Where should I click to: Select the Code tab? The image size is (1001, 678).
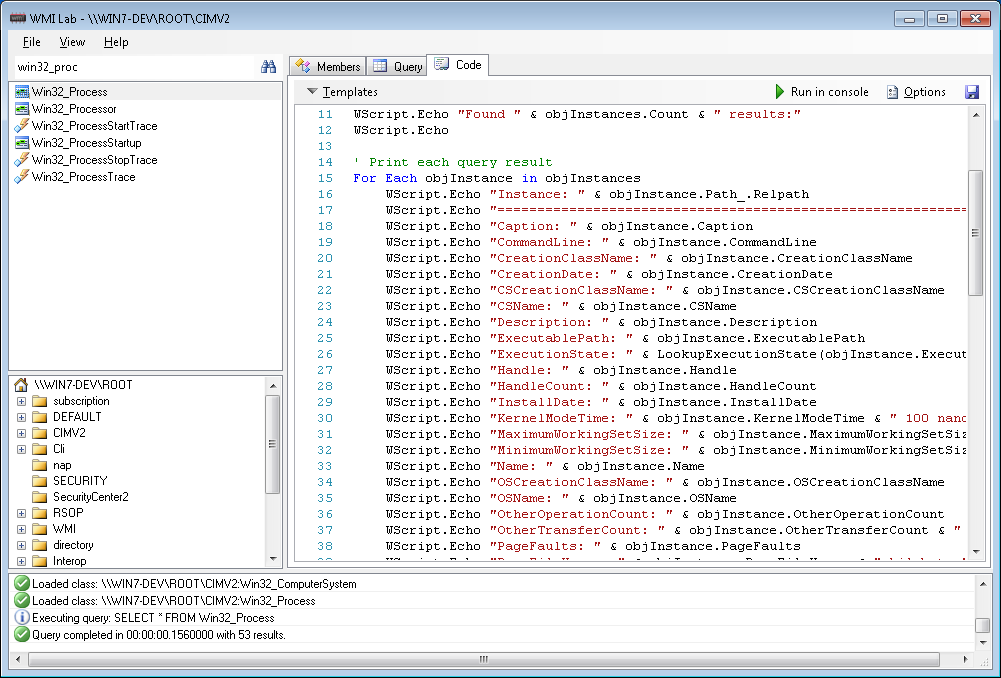tap(458, 65)
